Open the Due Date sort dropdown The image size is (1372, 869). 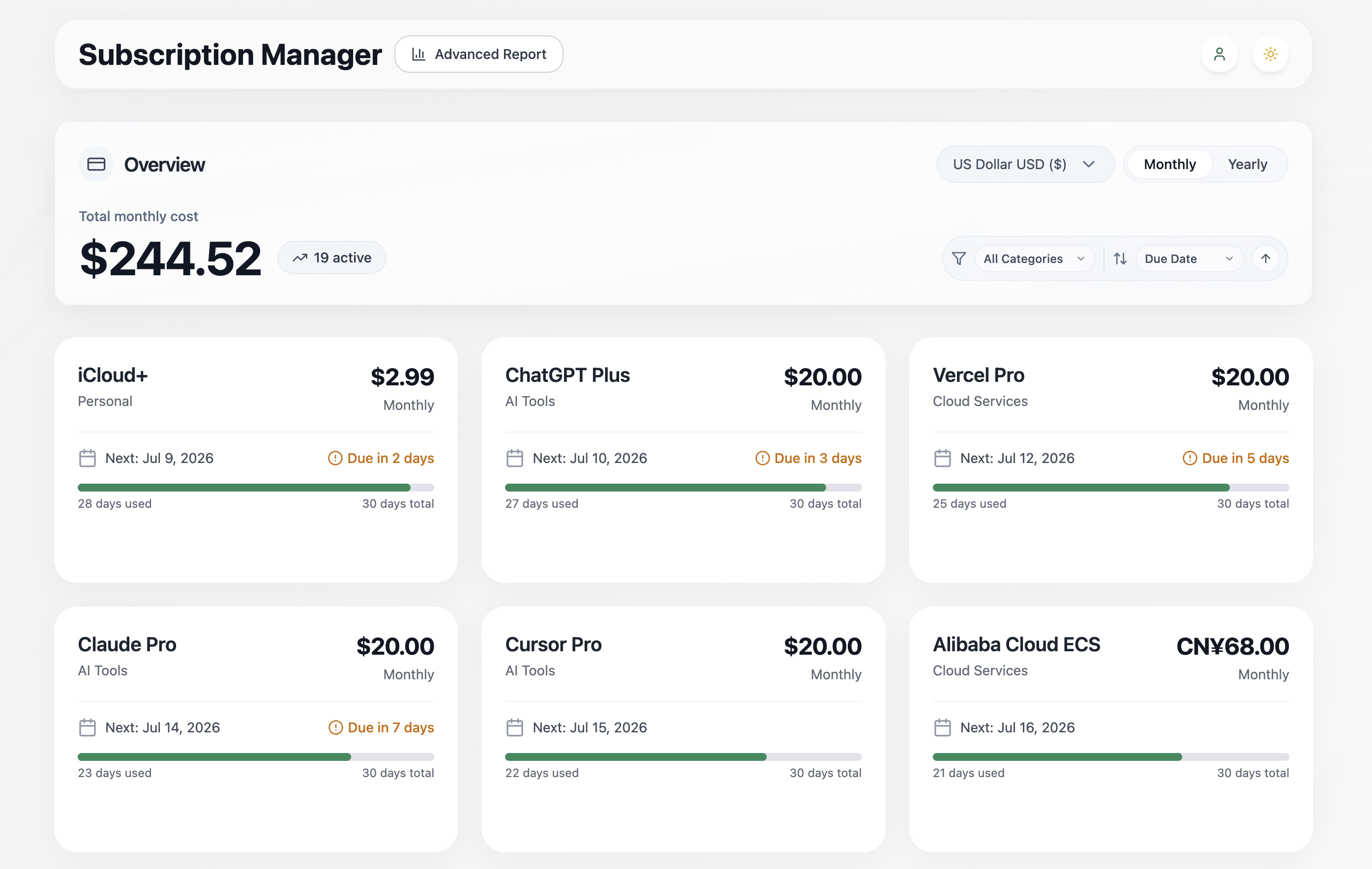point(1189,259)
